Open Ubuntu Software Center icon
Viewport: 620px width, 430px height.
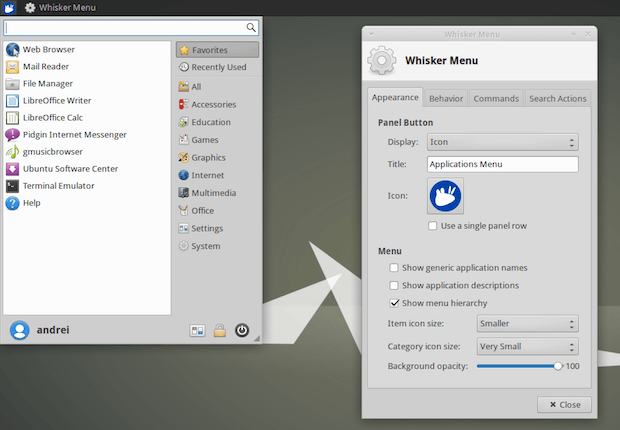coord(12,169)
